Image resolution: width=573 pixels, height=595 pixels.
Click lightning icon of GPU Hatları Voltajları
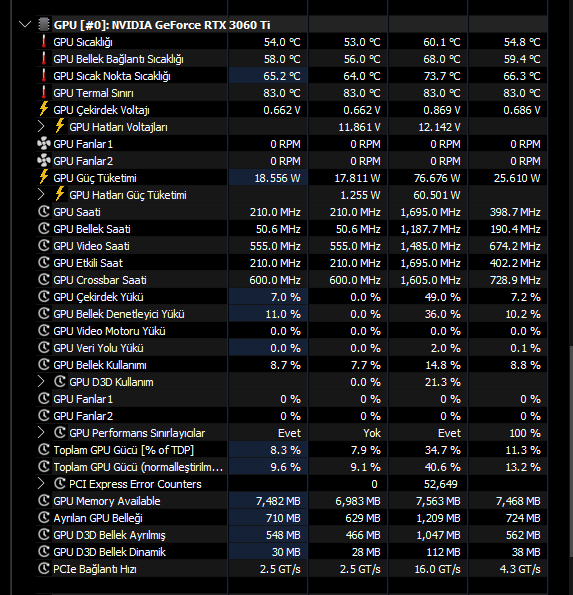[60, 126]
